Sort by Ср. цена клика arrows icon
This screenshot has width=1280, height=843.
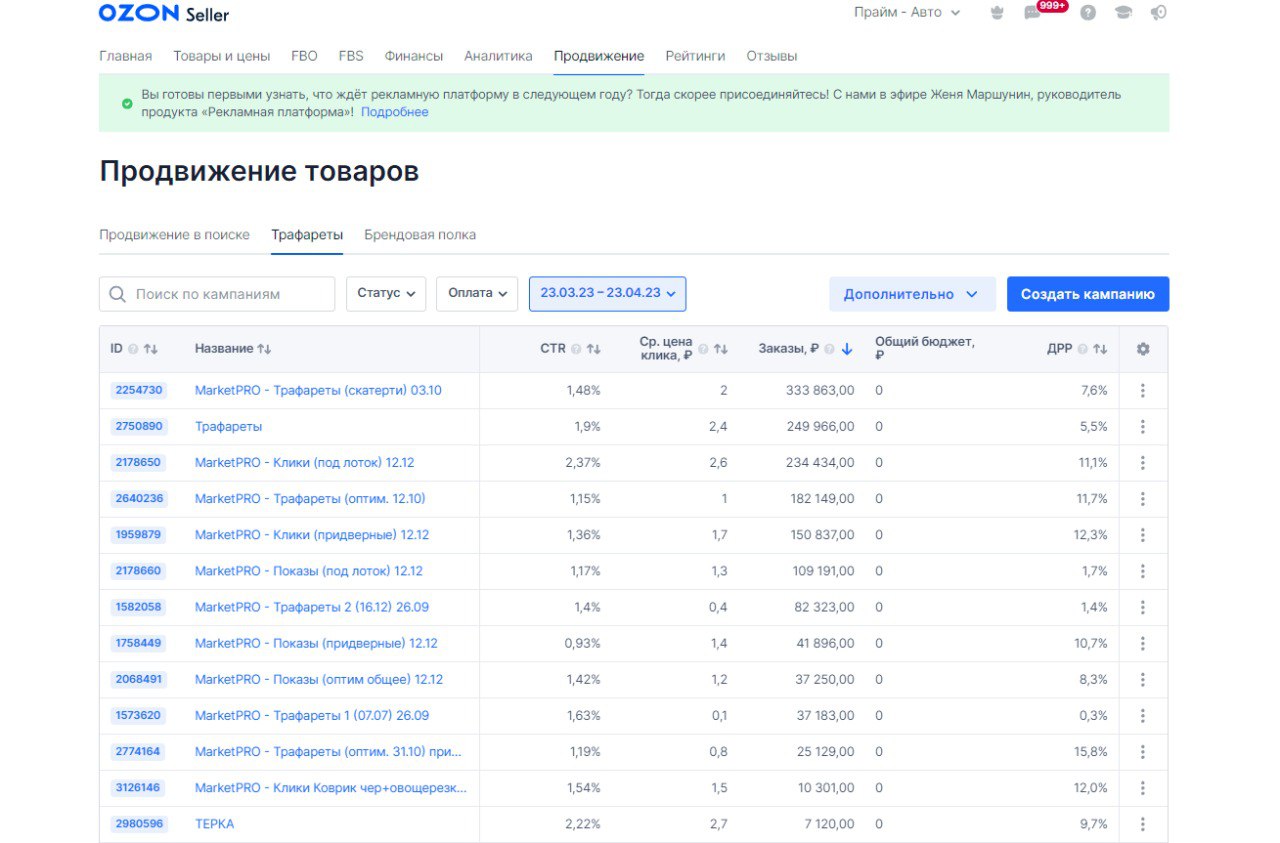pos(720,349)
